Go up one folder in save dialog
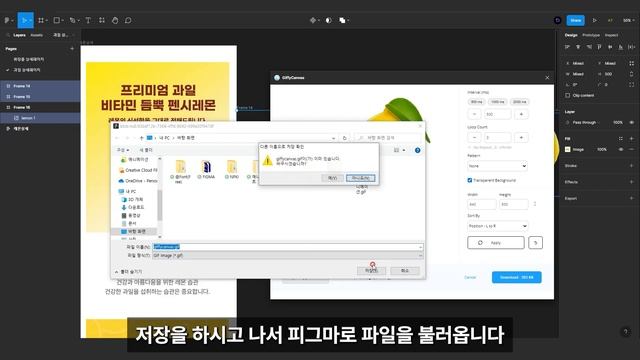Viewport: 640px width, 360px height. (142, 138)
